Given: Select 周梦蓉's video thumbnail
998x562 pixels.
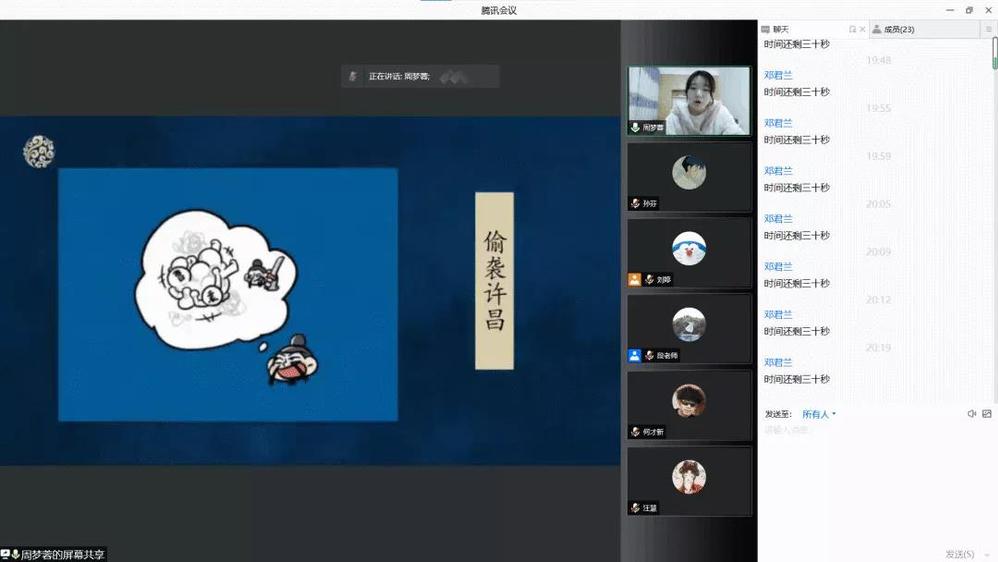Looking at the screenshot, I should [x=689, y=101].
